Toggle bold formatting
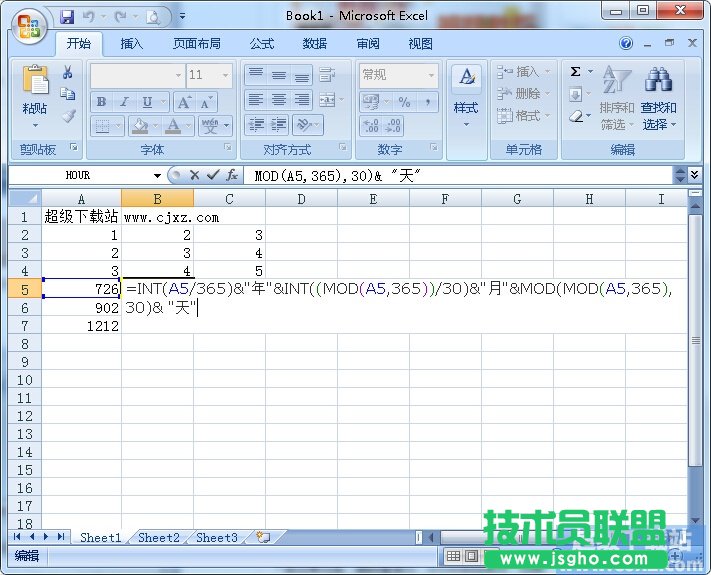The image size is (711, 575). click(x=101, y=102)
